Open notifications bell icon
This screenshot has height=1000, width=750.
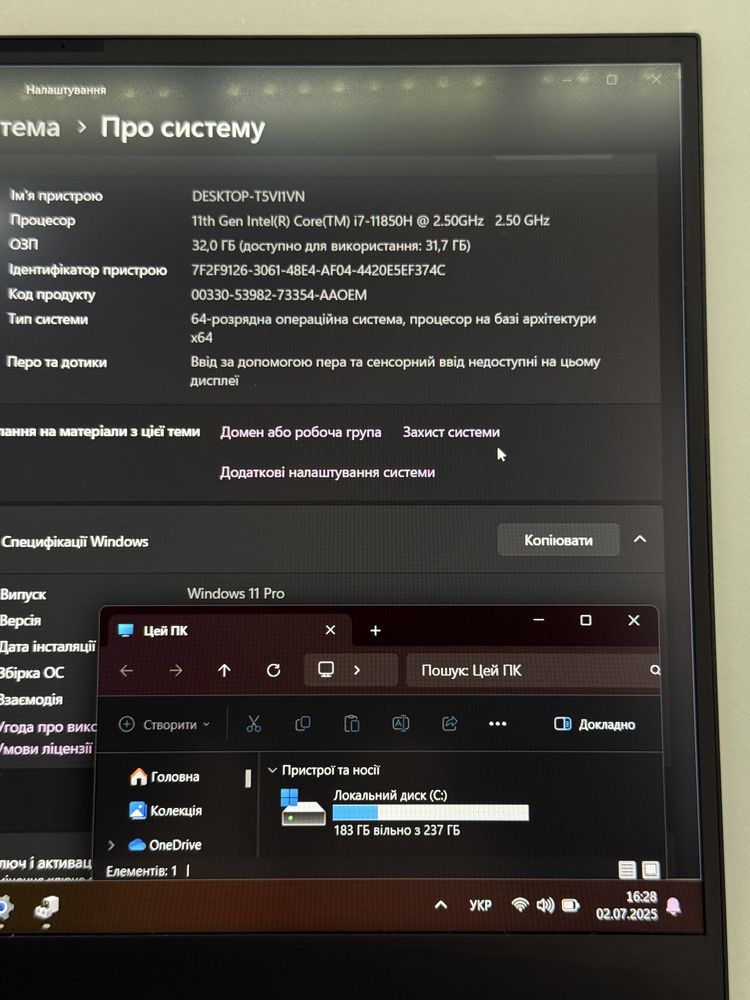click(x=673, y=906)
